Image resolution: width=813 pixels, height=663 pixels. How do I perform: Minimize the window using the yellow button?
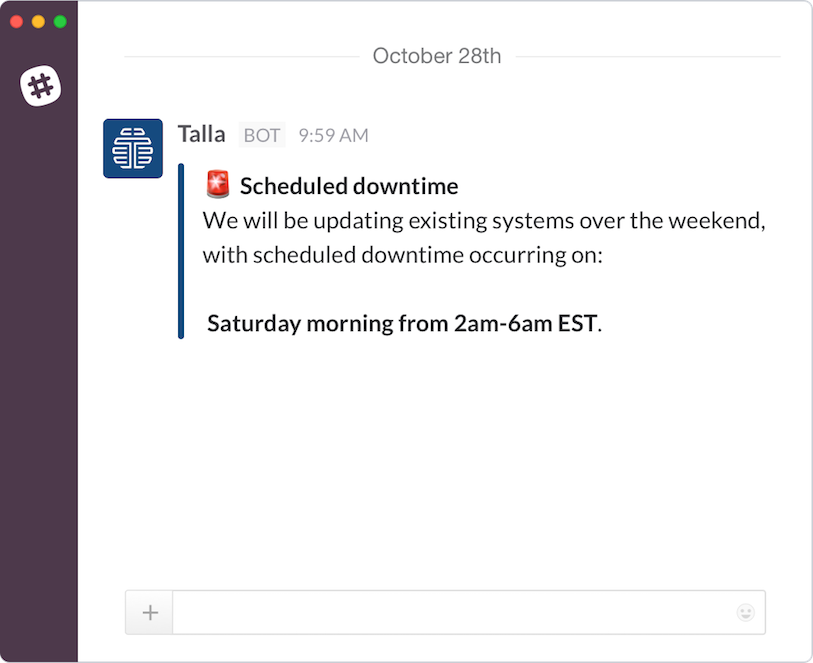pyautogui.click(x=38, y=21)
